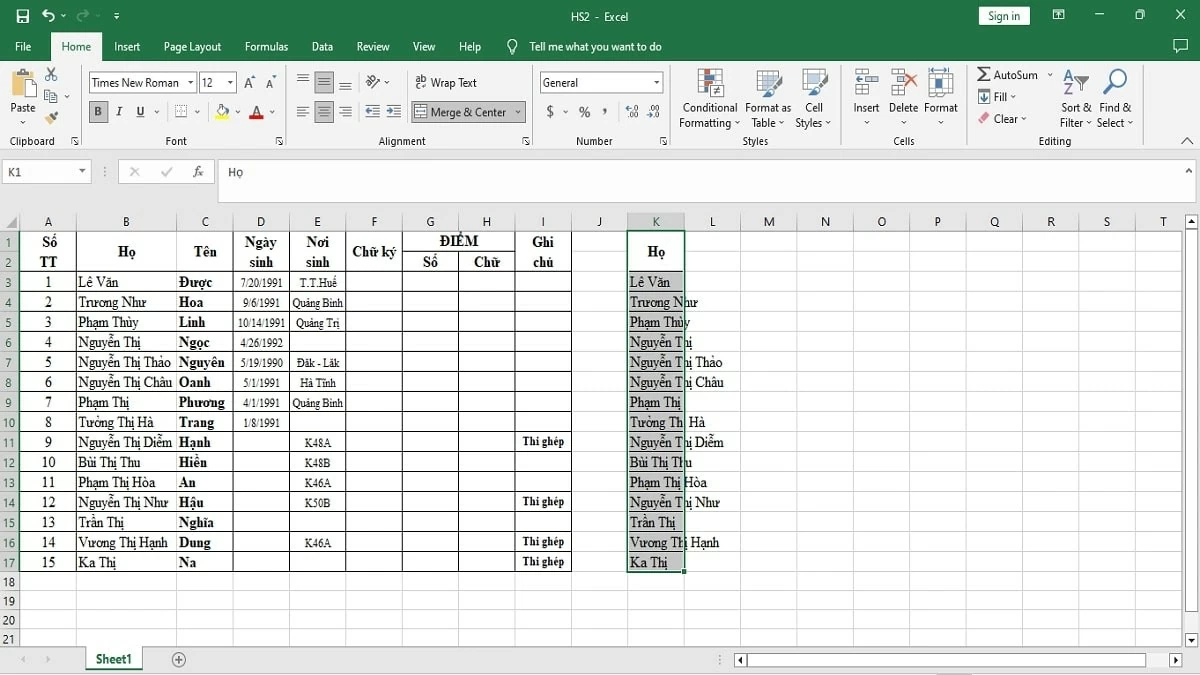Apply the Percent Style number format

point(584,112)
